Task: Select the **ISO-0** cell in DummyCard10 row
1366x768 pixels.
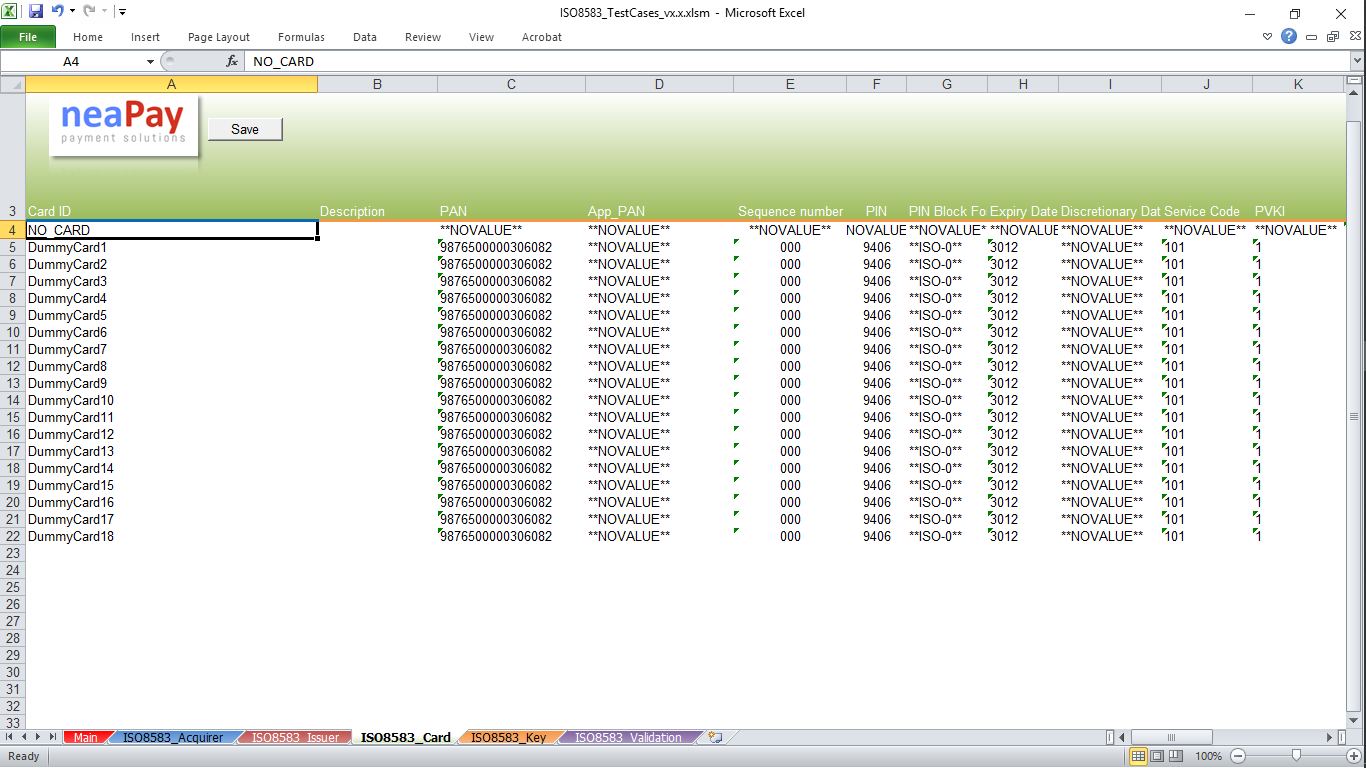Action: 947,400
